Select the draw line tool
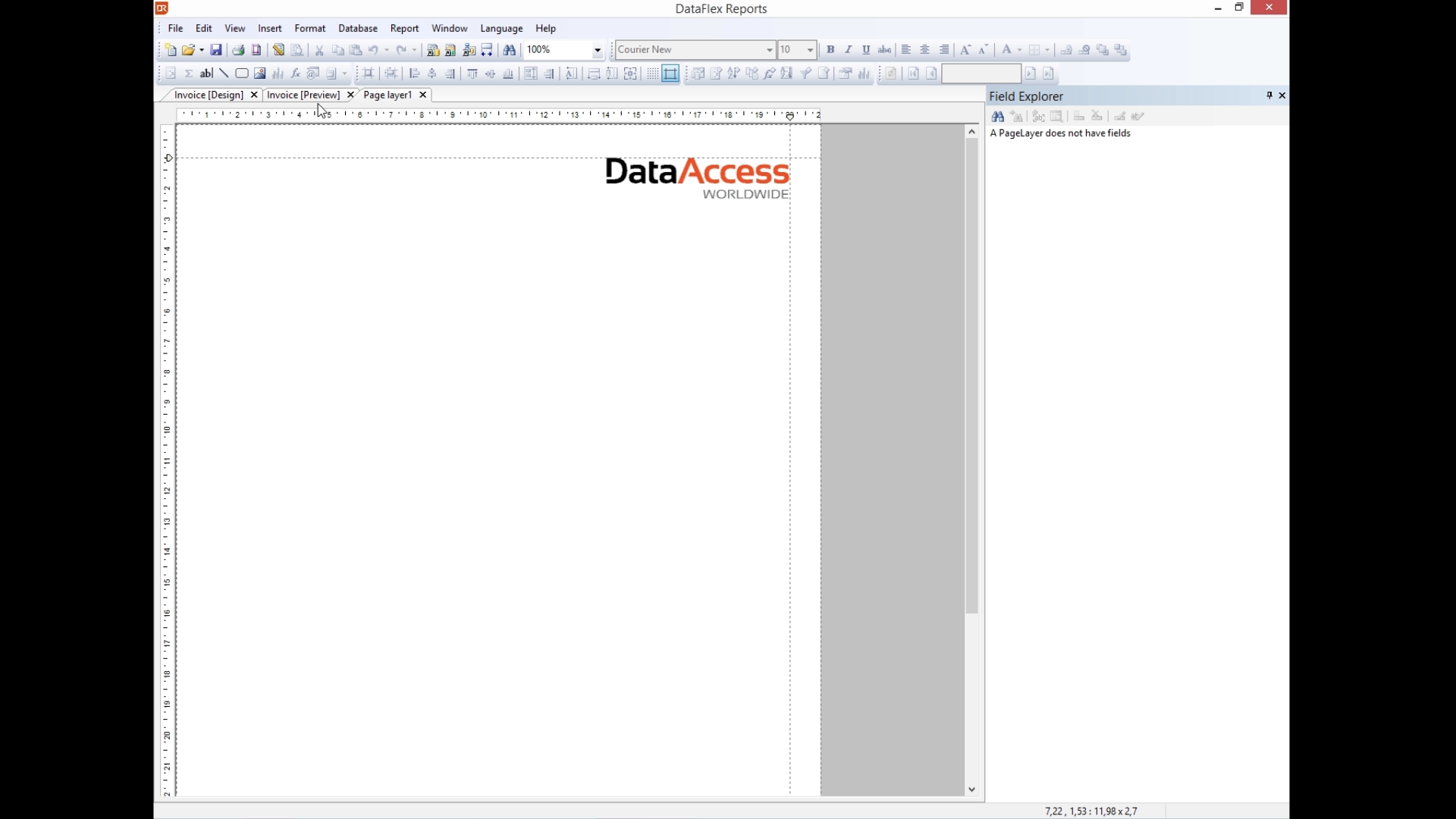1456x819 pixels. click(x=224, y=74)
